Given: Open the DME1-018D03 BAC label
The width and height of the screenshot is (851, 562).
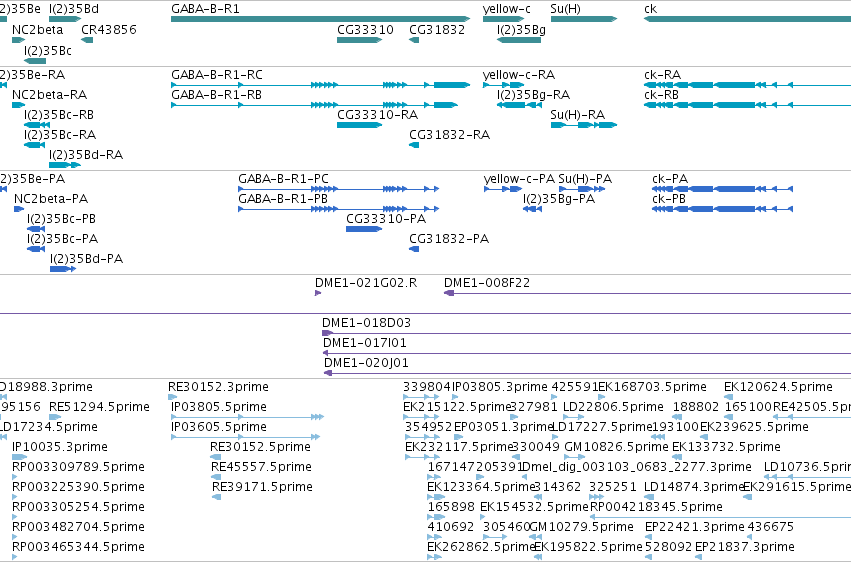Looking at the screenshot, I should [366, 323].
